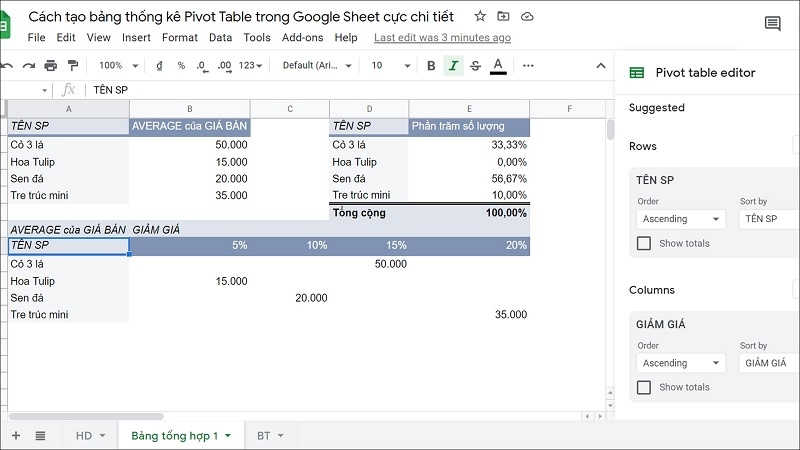
Task: Check the cloud save status icon
Action: 527,17
